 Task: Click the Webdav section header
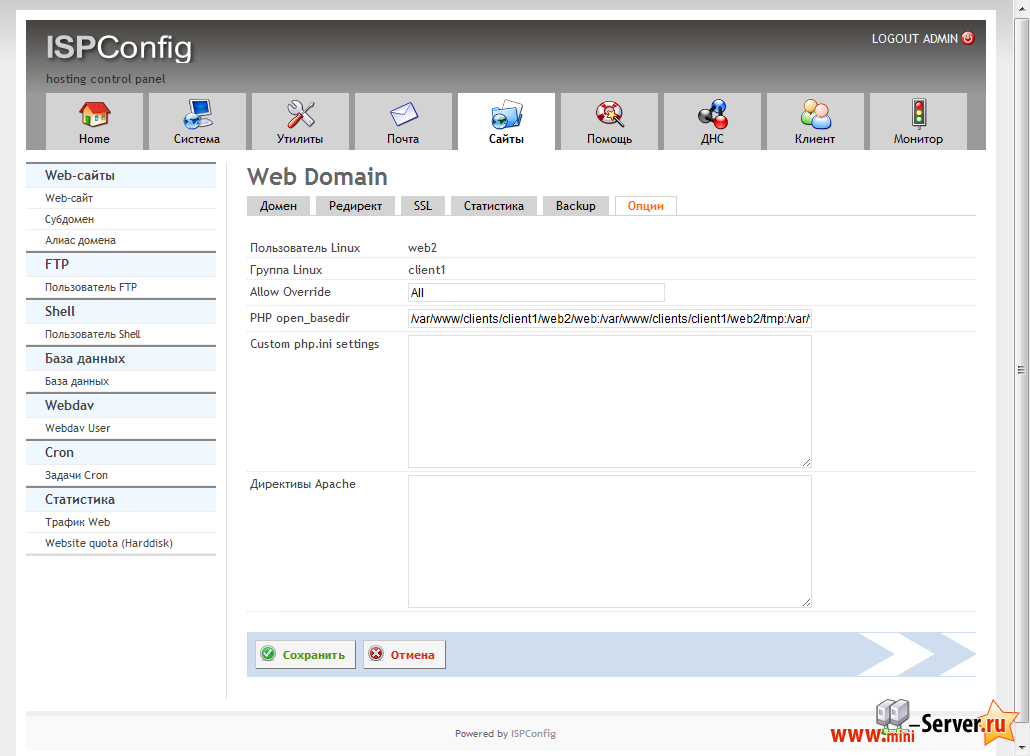pyautogui.click(x=121, y=405)
